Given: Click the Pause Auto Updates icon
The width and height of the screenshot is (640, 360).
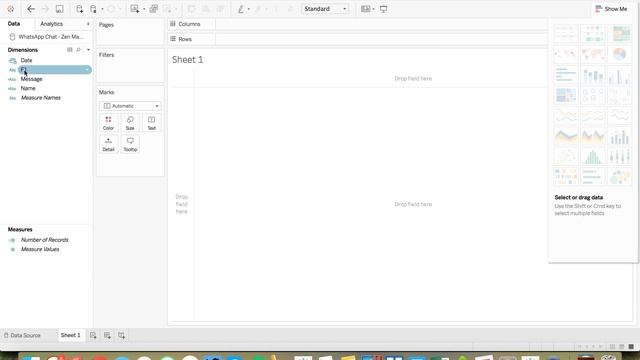Looking at the screenshot, I should (93, 9).
